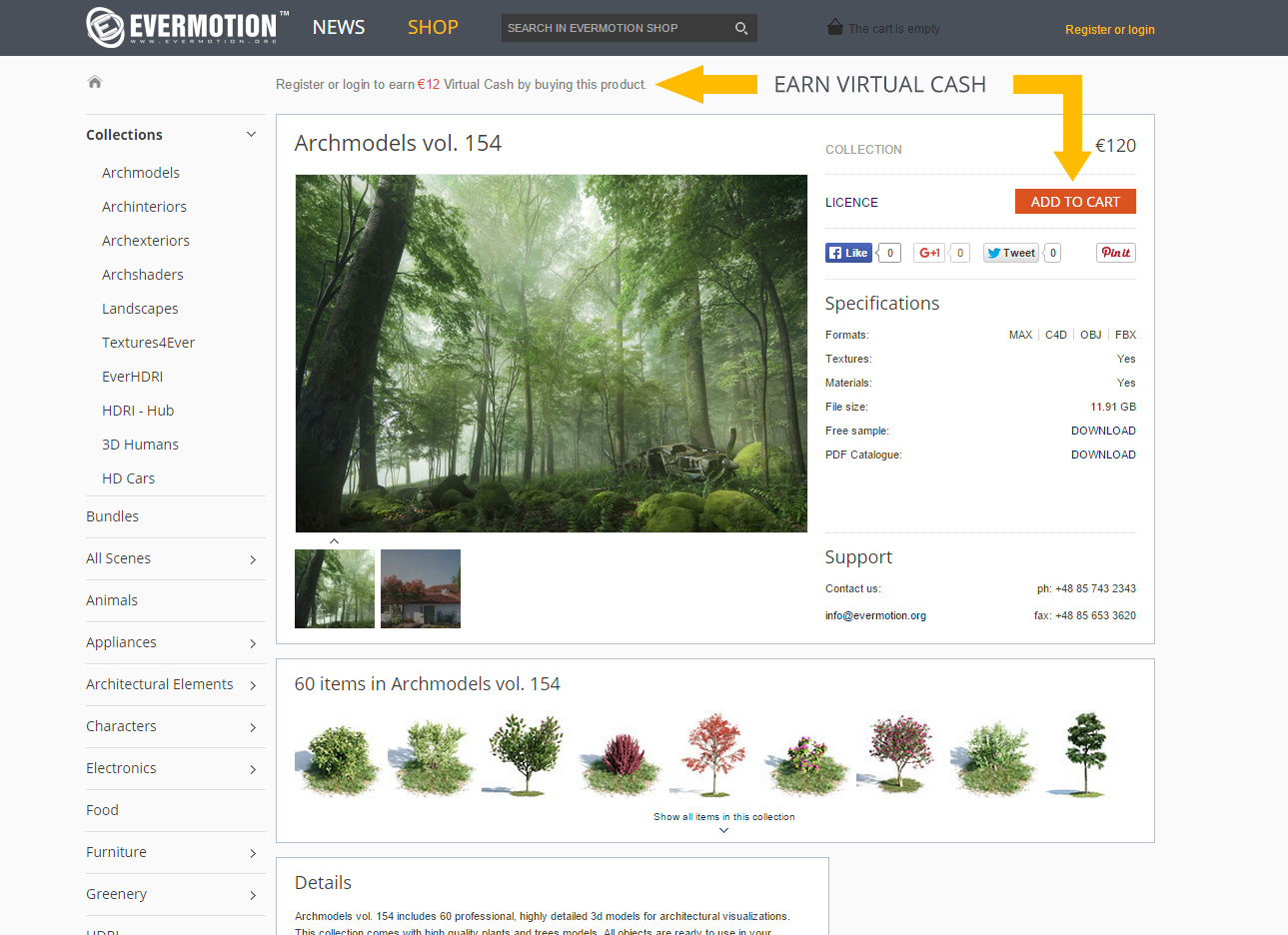This screenshot has height=935, width=1288.
Task: Open the NEWS menu item
Action: tap(339, 27)
